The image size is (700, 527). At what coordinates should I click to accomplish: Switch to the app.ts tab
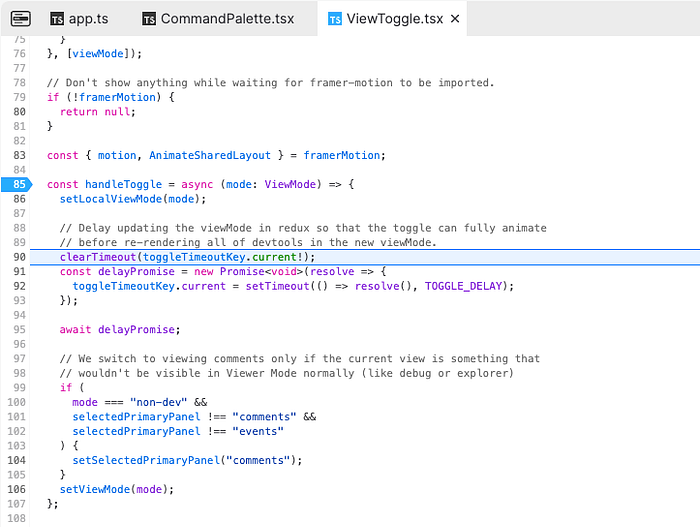88,19
